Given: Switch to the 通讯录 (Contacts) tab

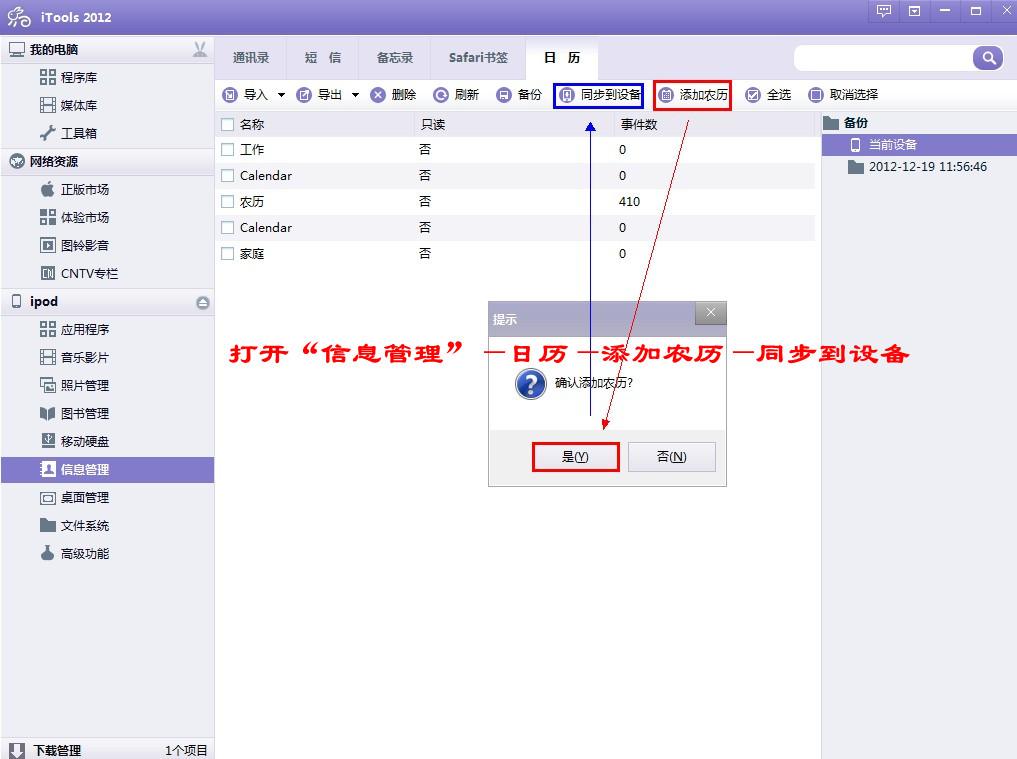Looking at the screenshot, I should coord(251,57).
